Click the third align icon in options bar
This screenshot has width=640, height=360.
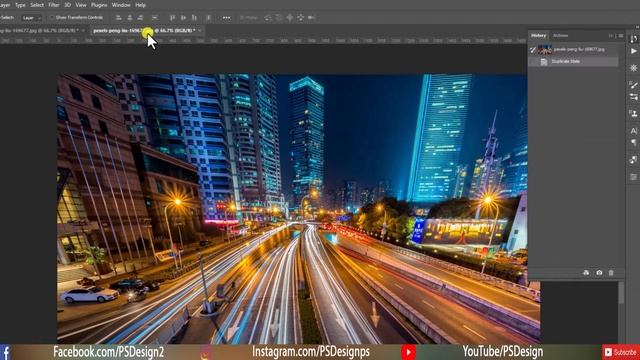click(140, 18)
